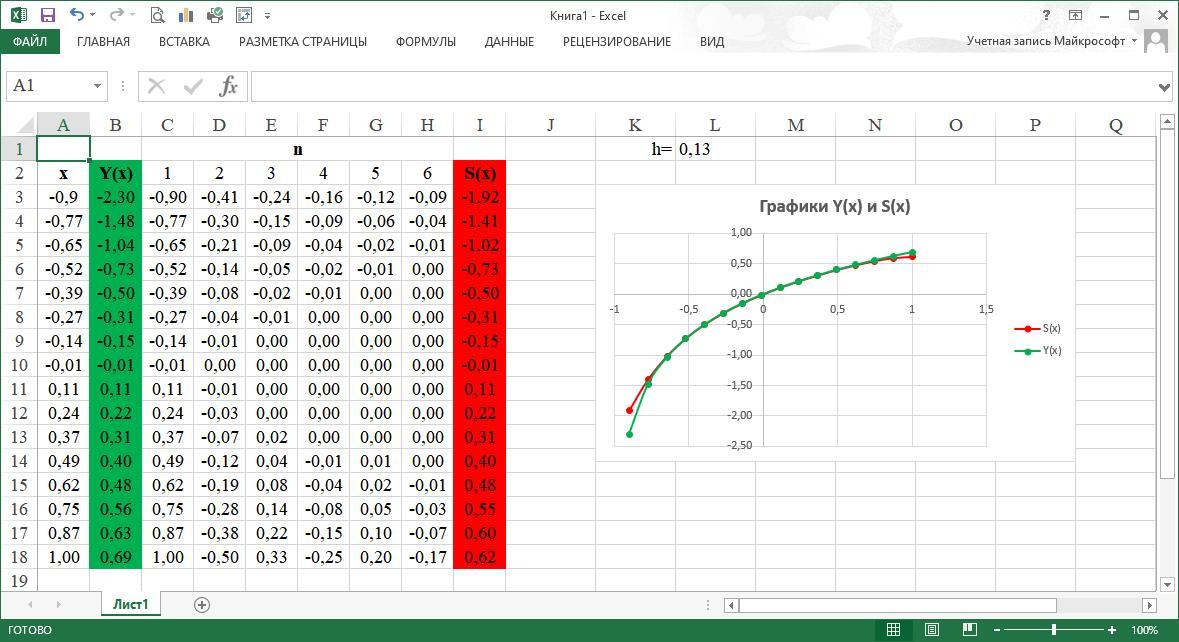This screenshot has width=1179, height=642.
Task: Open the ФАЙЛ tab
Action: (30, 41)
